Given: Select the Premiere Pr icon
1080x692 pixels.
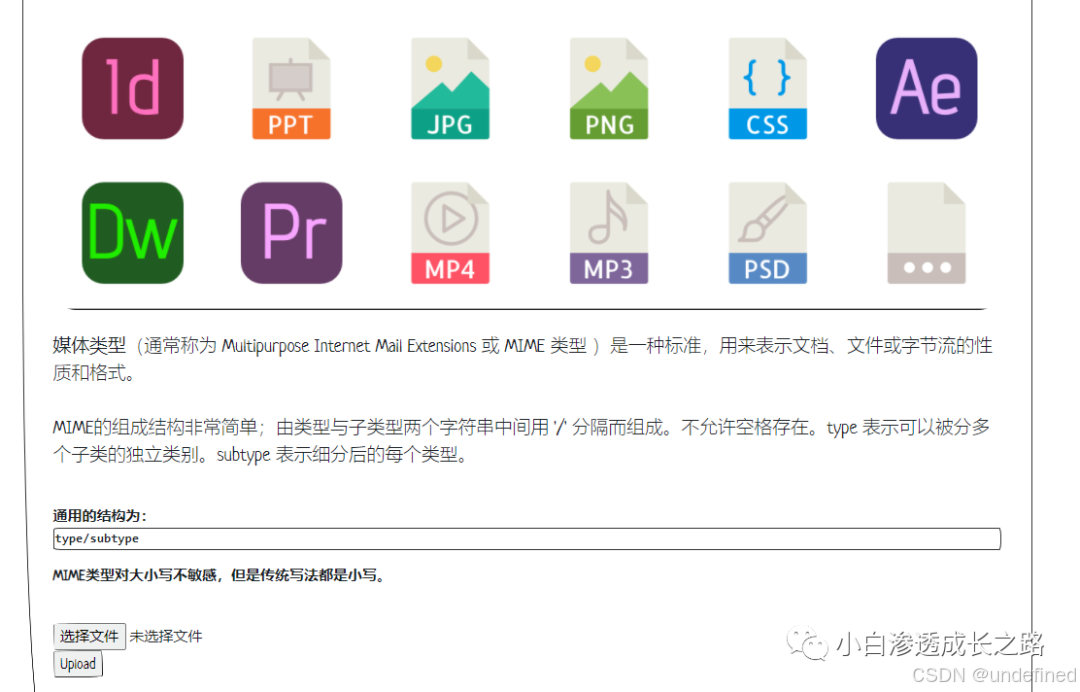Looking at the screenshot, I should 291,233.
